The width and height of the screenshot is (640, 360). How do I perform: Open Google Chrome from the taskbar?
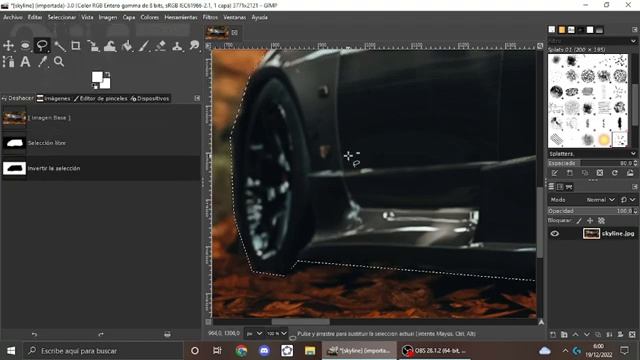click(241, 351)
